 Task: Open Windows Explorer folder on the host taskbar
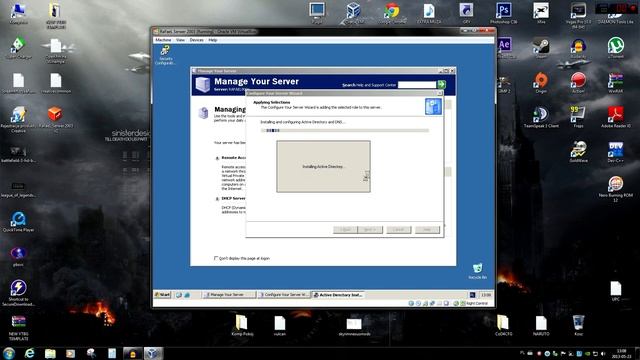(50, 353)
